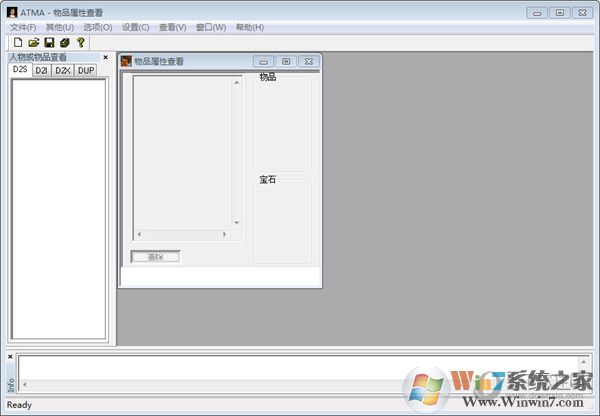Click the stacked items toolbar icon

[65, 42]
